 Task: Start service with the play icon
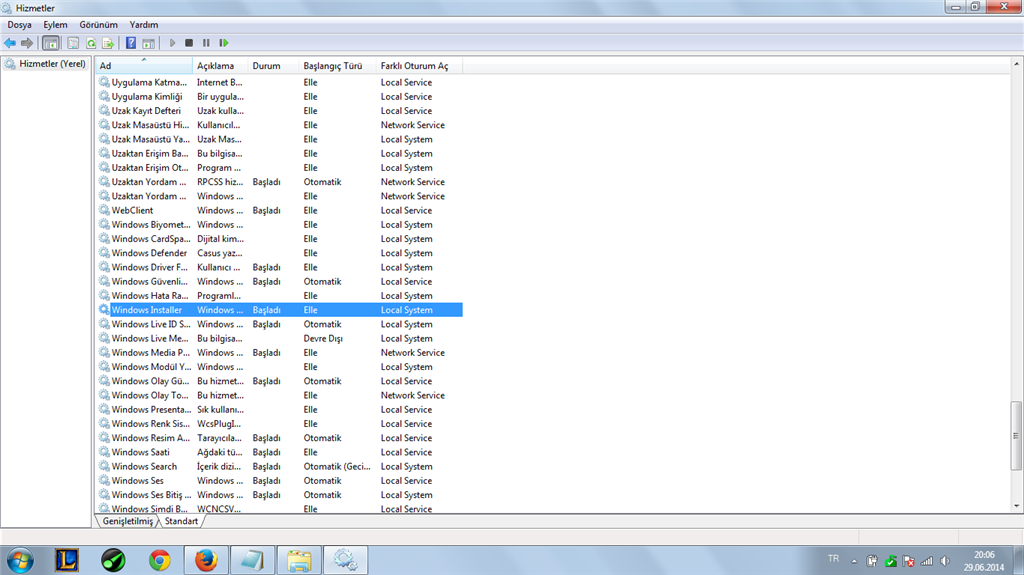pyautogui.click(x=172, y=43)
